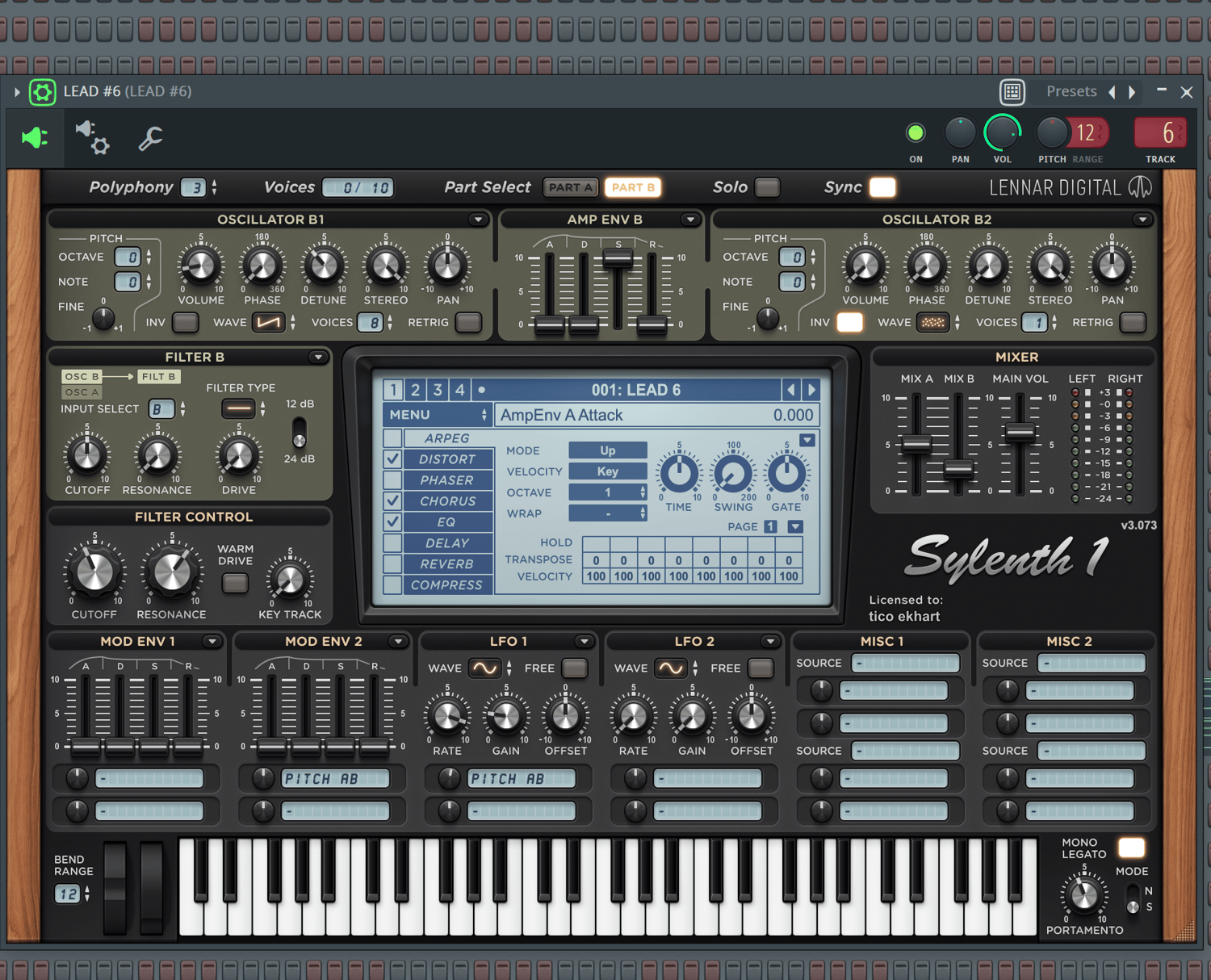Select PART A
The height and width of the screenshot is (980, 1211).
tap(571, 188)
